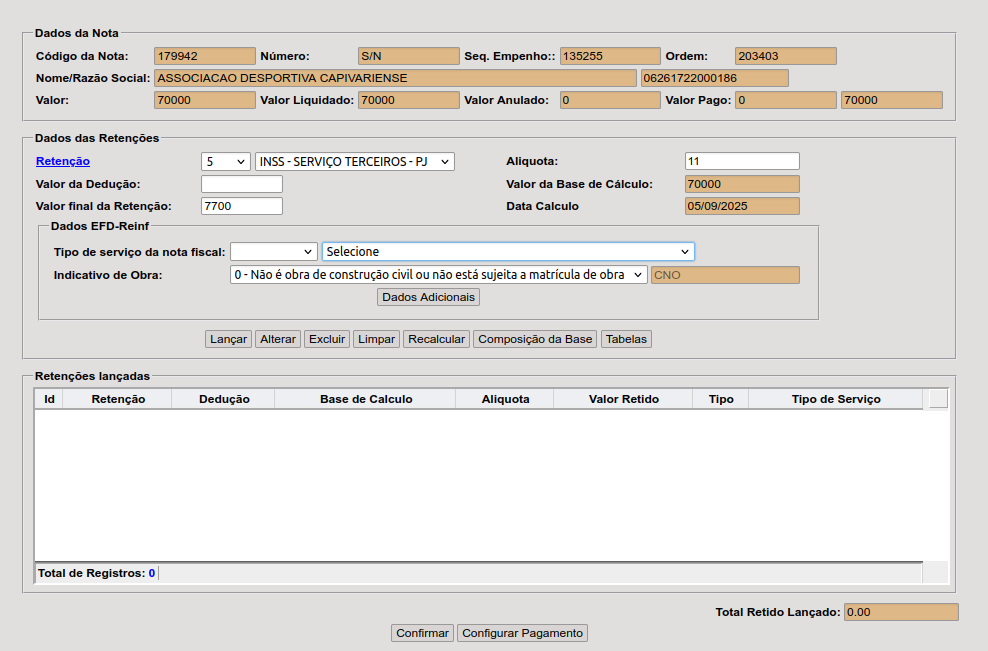Click the Limpar button
988x651 pixels.
tap(376, 339)
